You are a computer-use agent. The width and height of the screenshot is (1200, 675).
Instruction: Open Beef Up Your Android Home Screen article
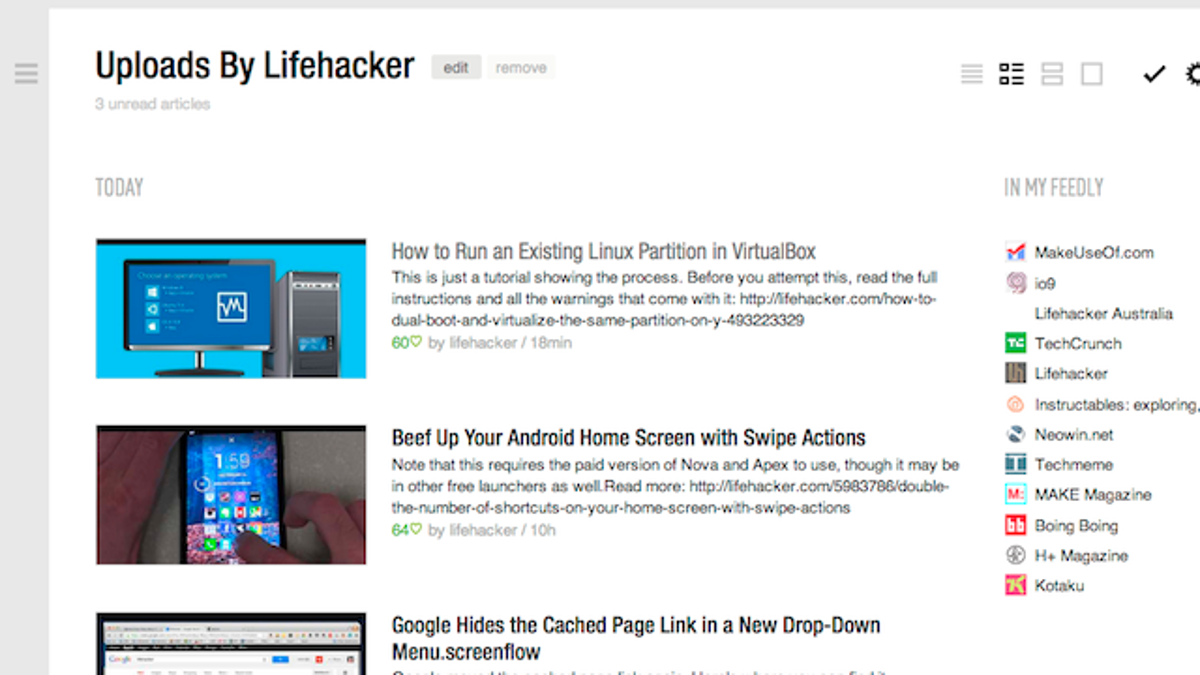click(628, 438)
